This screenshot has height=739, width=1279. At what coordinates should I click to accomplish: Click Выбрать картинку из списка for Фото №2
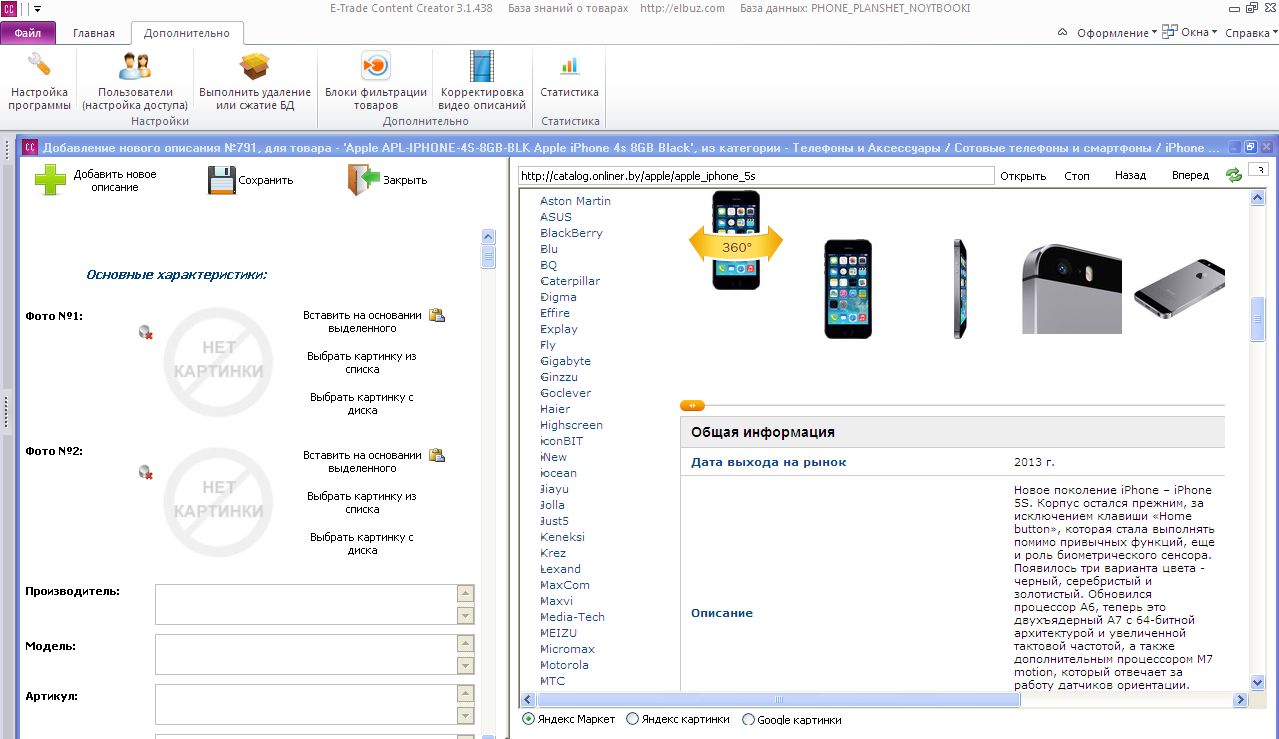362,502
